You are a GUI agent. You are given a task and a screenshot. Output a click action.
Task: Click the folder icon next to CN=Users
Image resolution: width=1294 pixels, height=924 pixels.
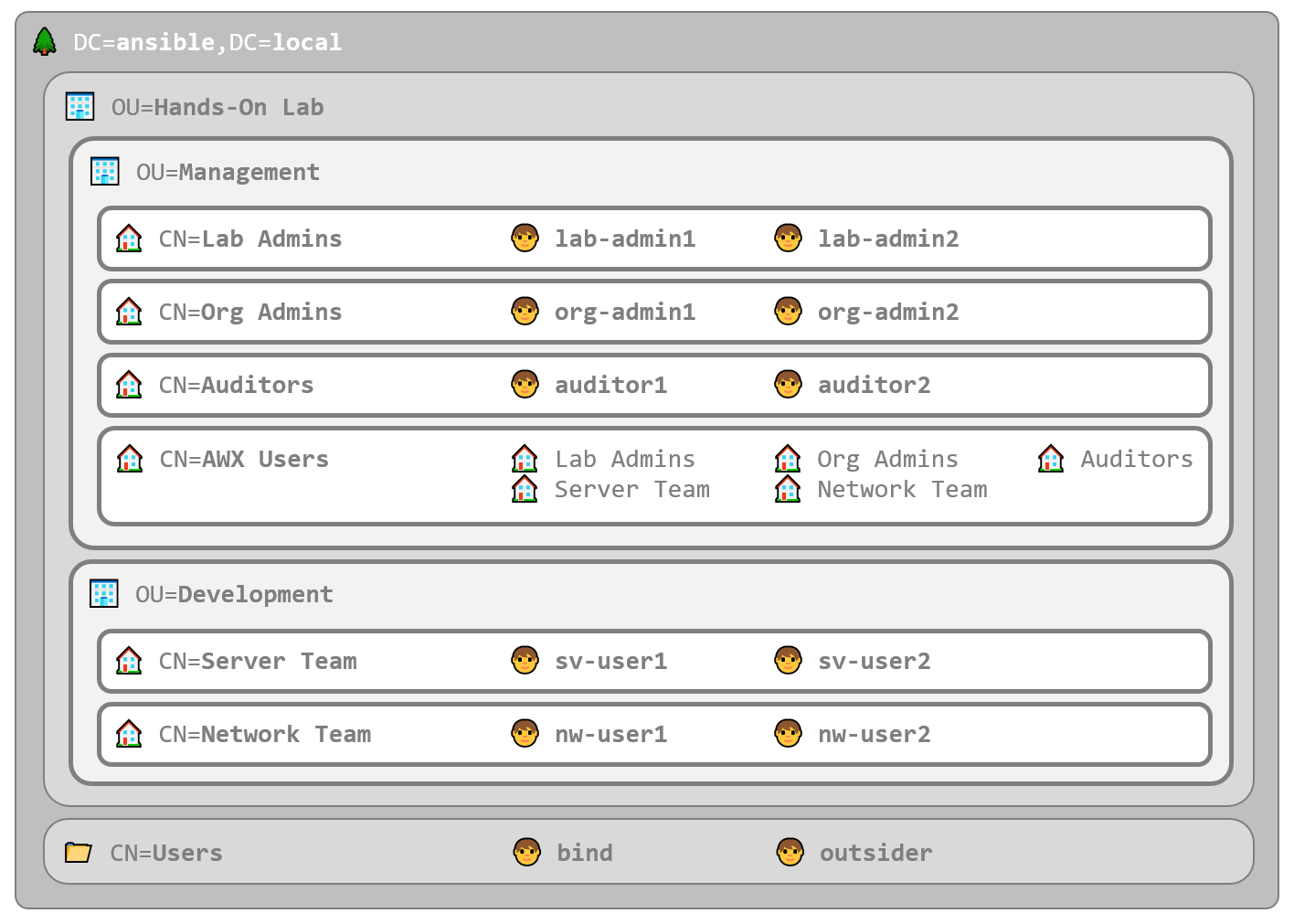79,853
